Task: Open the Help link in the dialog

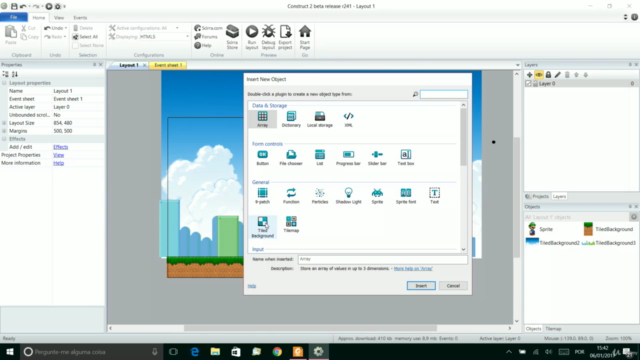Action: 252,286
